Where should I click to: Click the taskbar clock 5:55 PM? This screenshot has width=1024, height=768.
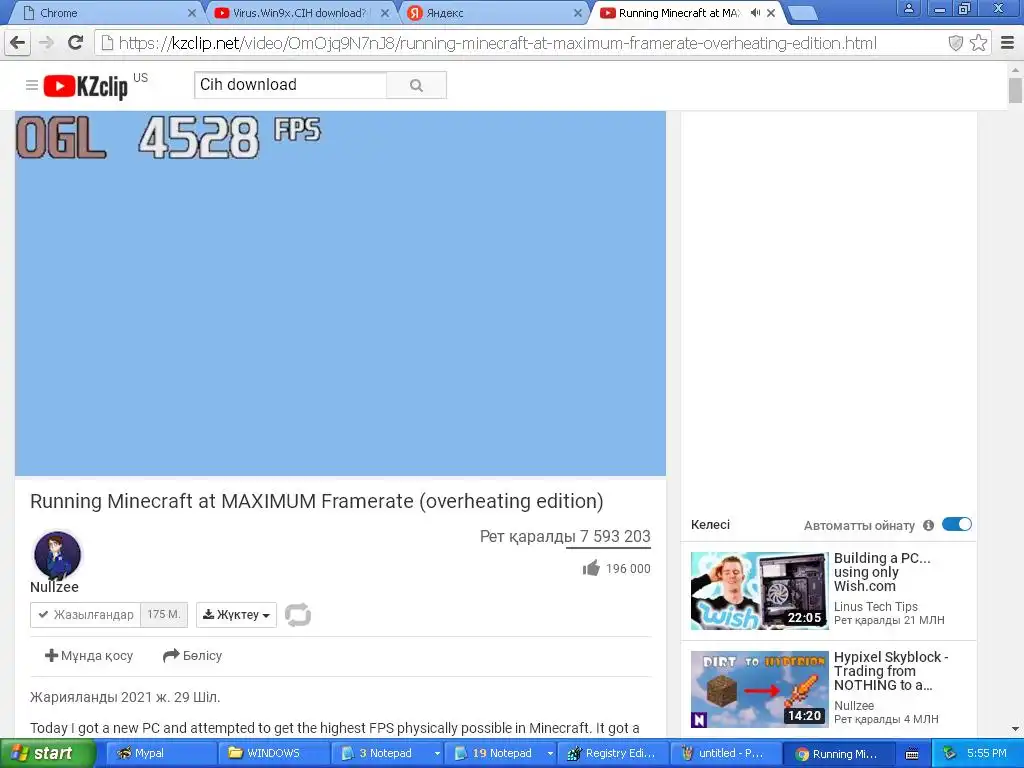point(987,753)
